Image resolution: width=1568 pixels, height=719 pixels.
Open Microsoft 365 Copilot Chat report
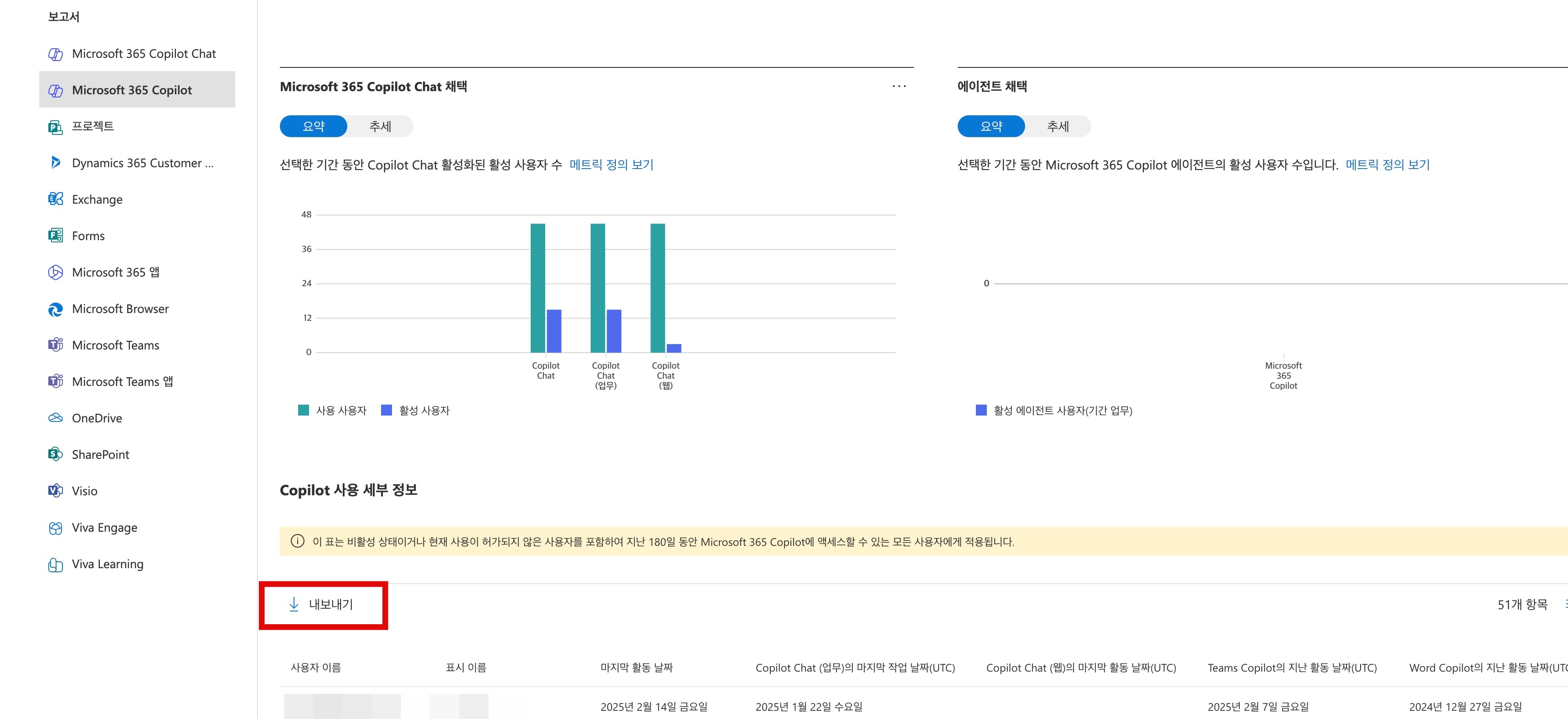(137, 54)
